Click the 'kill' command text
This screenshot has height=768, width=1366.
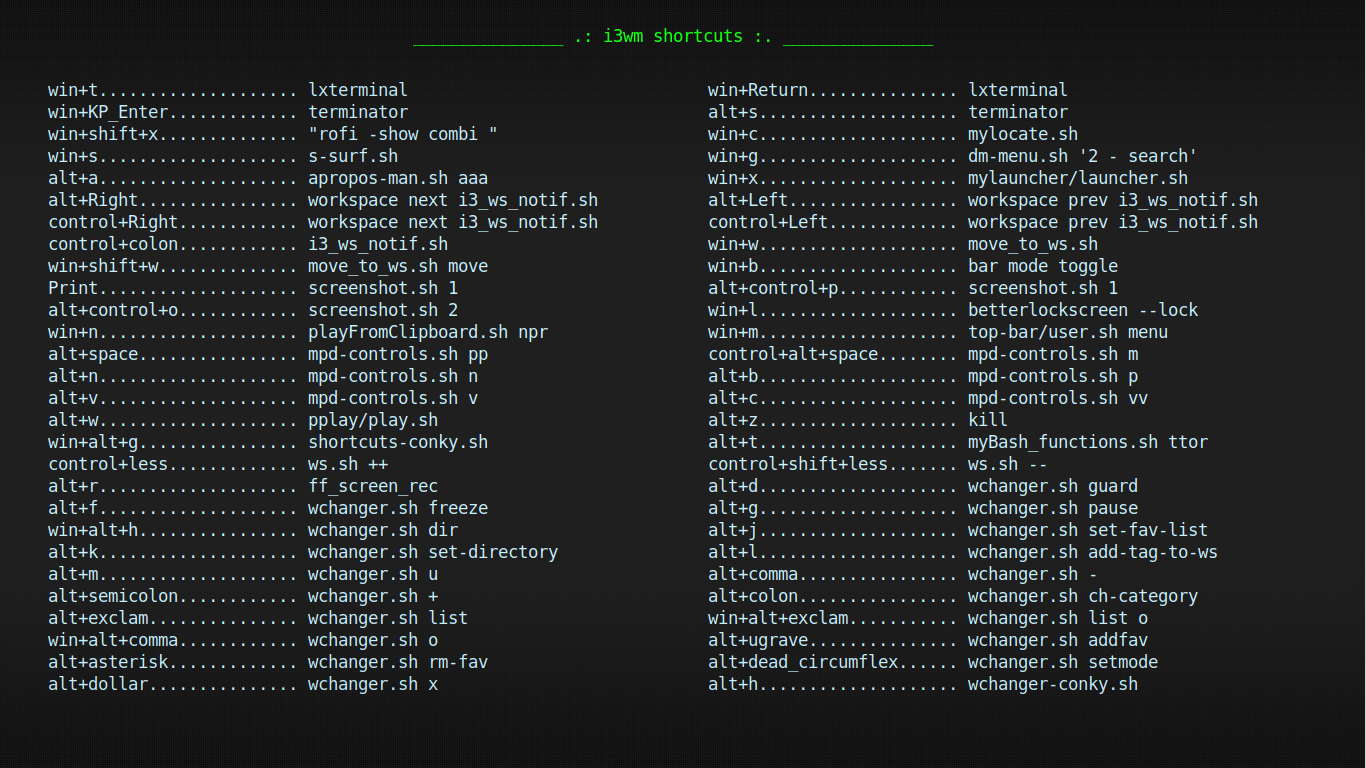(988, 420)
